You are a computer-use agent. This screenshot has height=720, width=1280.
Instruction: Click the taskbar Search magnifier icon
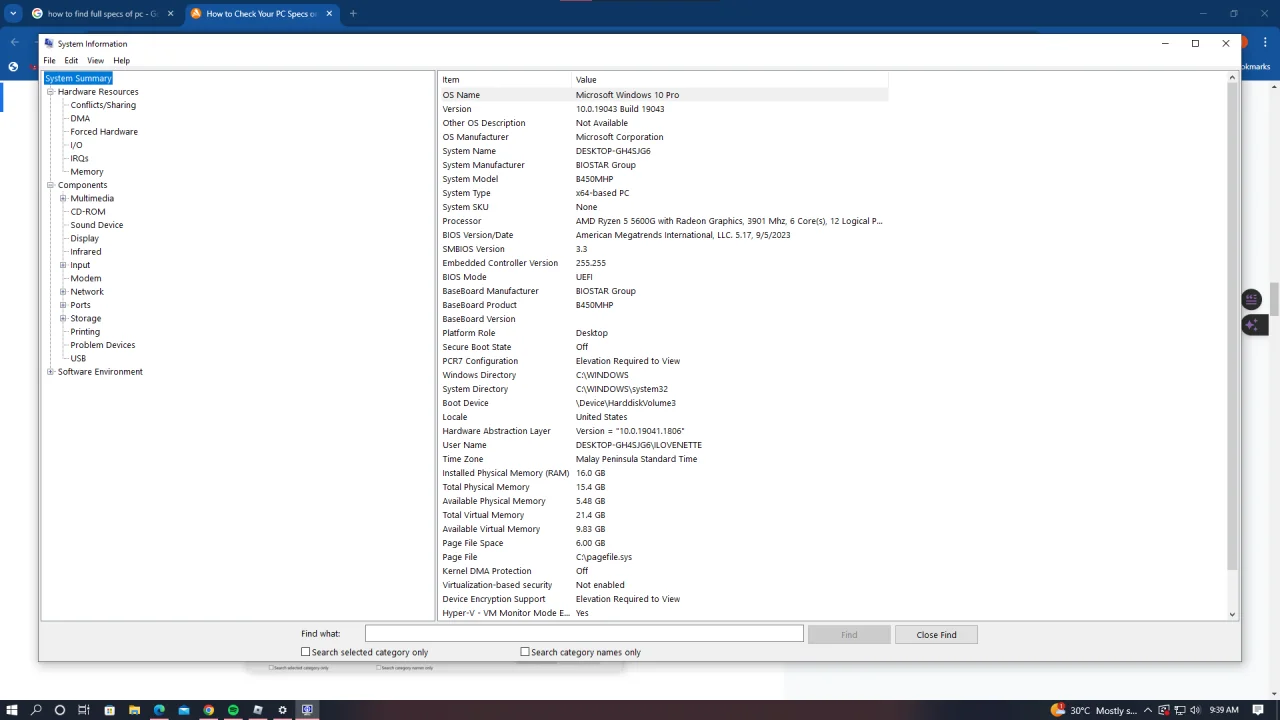36,710
